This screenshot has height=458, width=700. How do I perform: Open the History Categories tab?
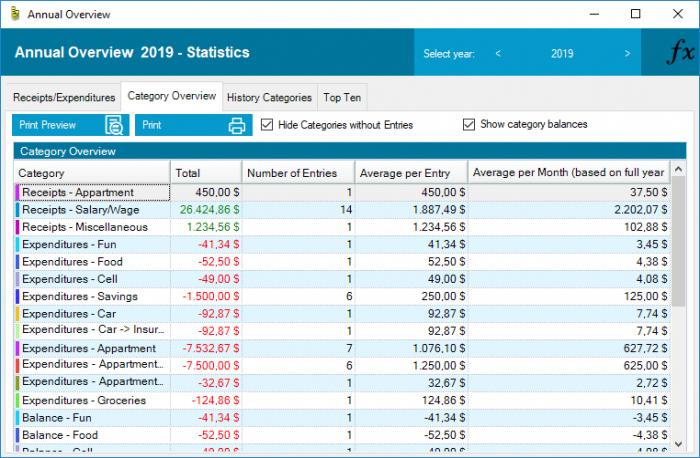click(269, 98)
